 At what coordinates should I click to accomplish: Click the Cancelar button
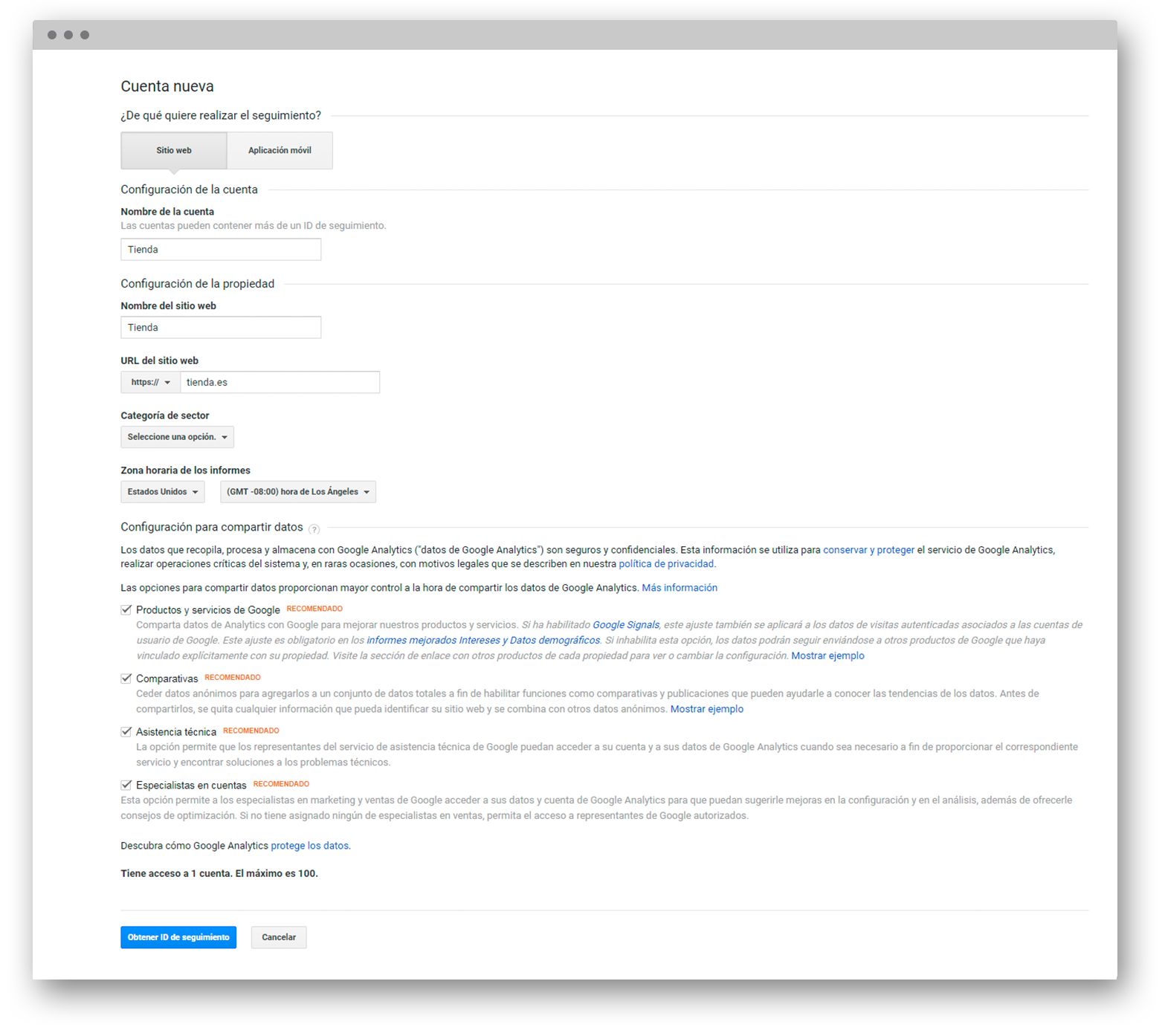coord(279,937)
